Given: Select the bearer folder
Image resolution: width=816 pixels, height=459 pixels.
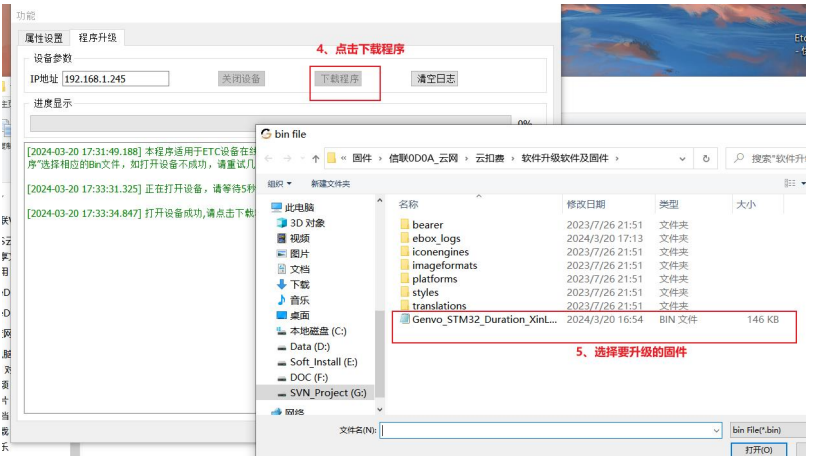Looking at the screenshot, I should [427, 225].
